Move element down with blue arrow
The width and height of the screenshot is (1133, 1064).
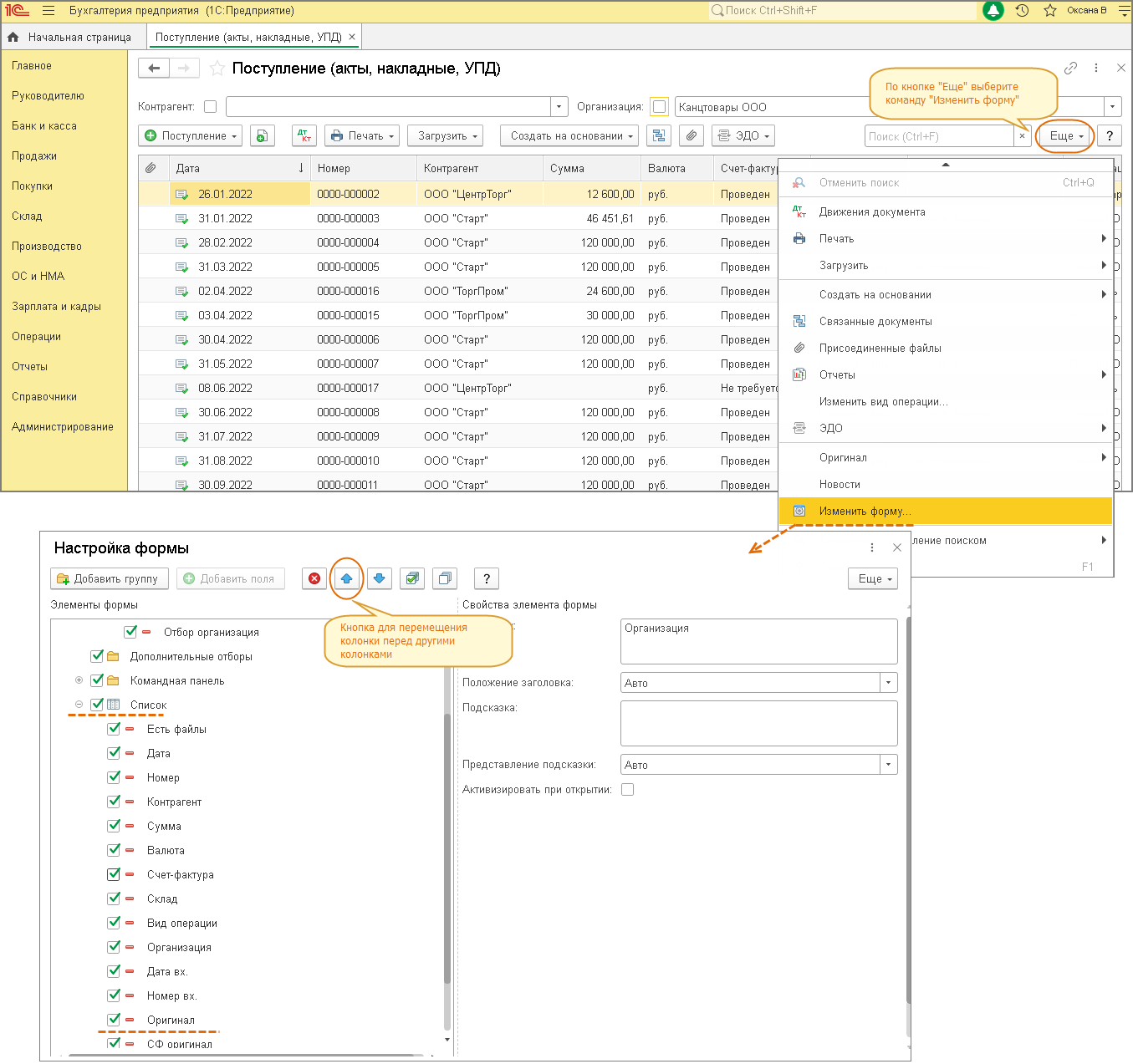pos(380,578)
